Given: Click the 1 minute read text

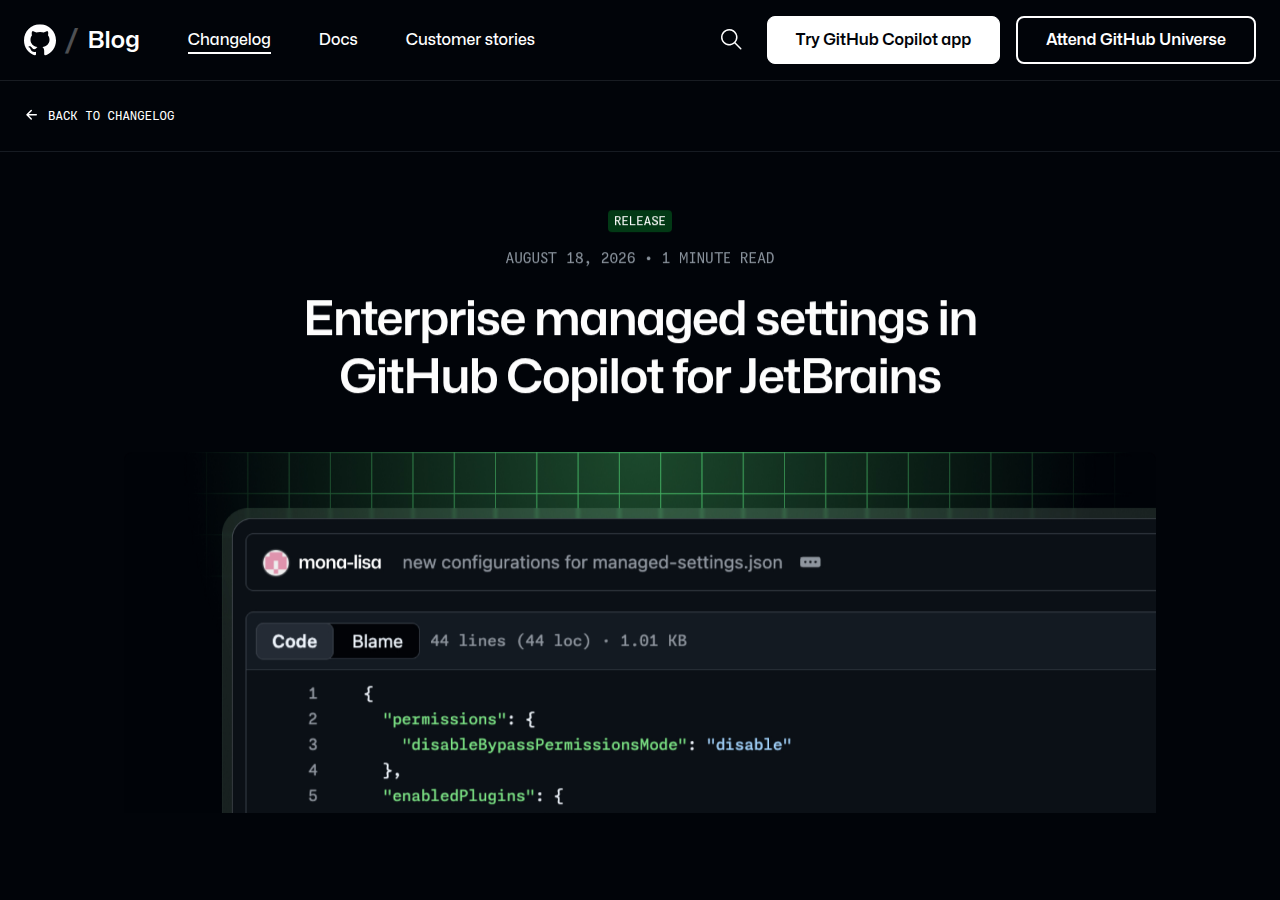Looking at the screenshot, I should click(x=718, y=258).
